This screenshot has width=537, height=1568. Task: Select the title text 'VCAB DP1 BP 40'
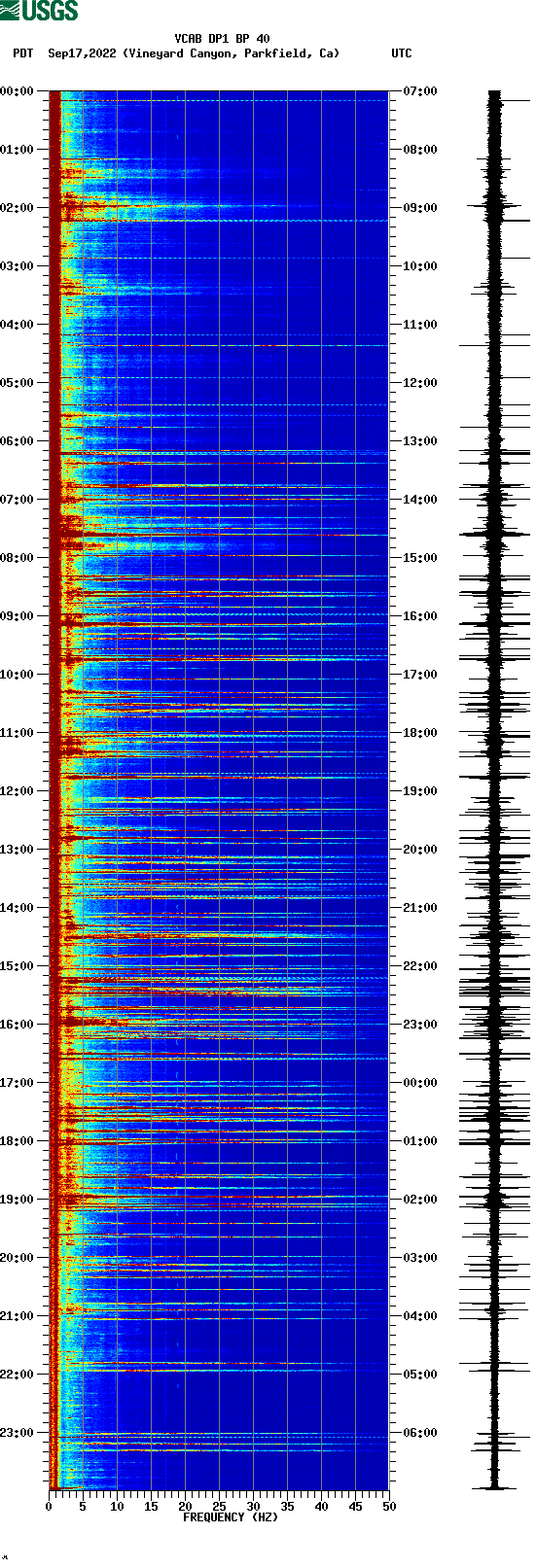coord(223,39)
